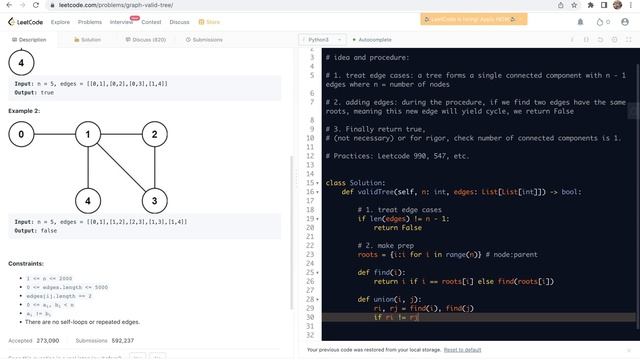
Task: Open the editor settings gear
Action: click(615, 40)
